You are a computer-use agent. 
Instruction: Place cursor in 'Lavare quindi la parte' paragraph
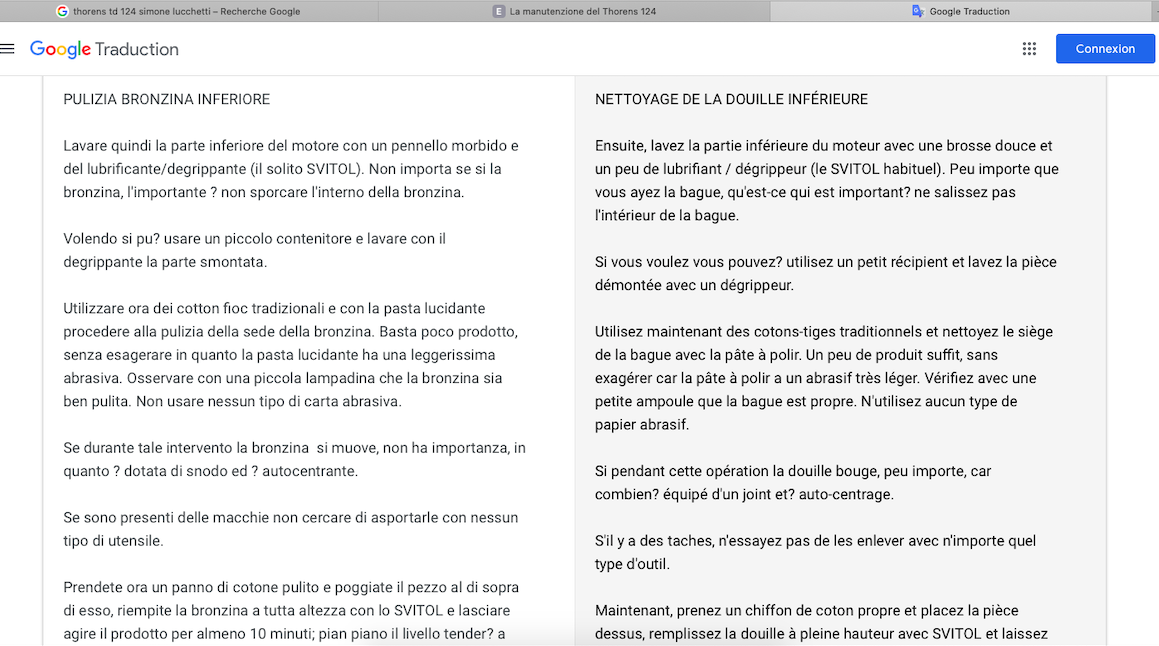pos(290,169)
